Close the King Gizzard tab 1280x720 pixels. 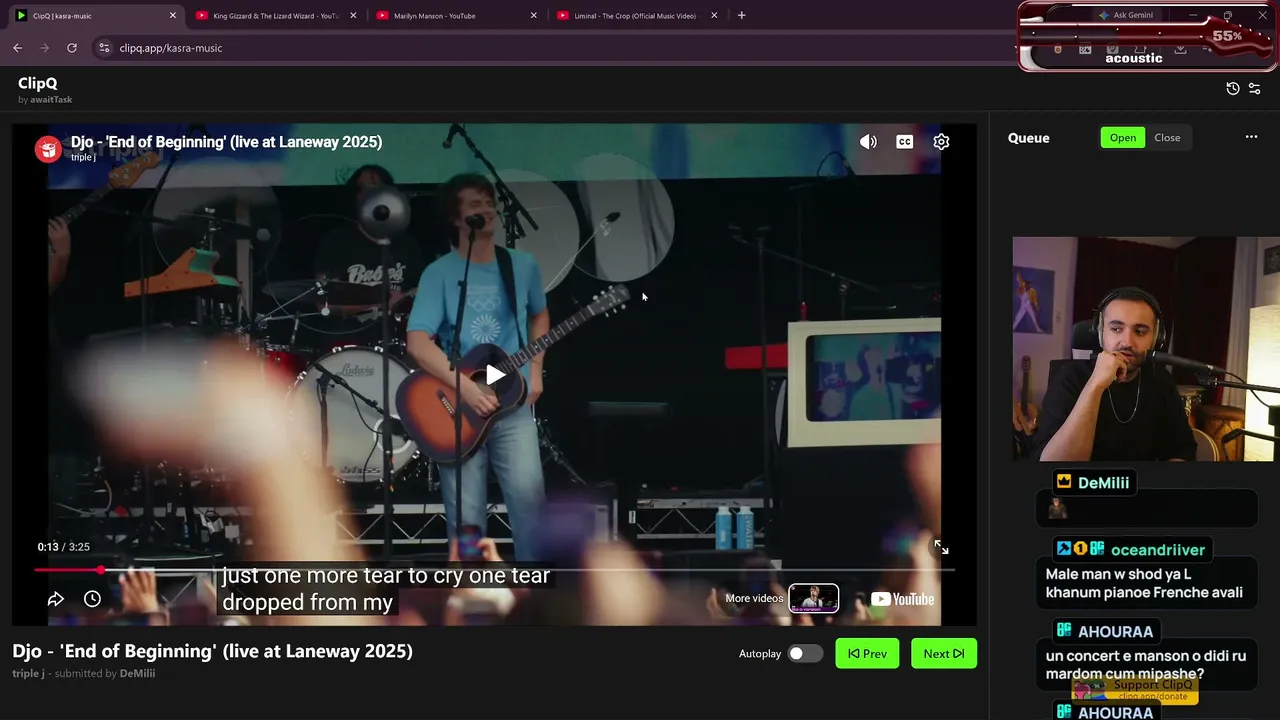click(353, 16)
